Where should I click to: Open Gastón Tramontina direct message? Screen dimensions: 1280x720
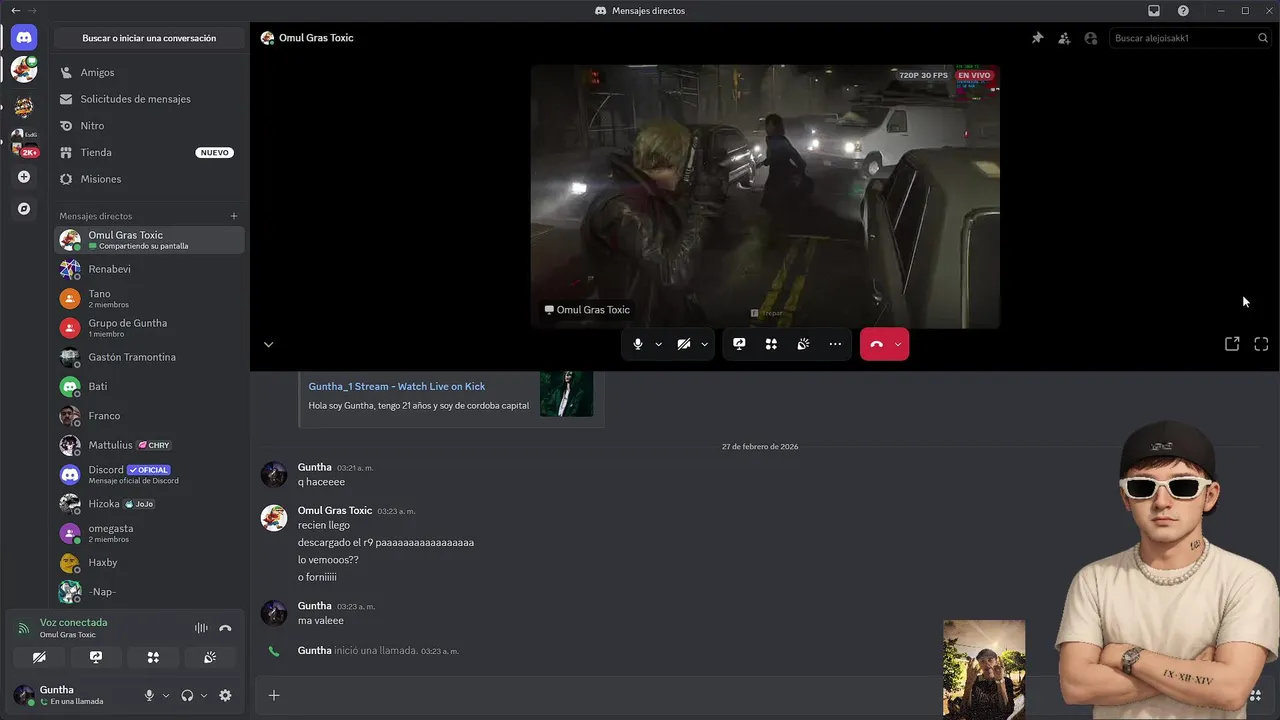[x=149, y=357]
